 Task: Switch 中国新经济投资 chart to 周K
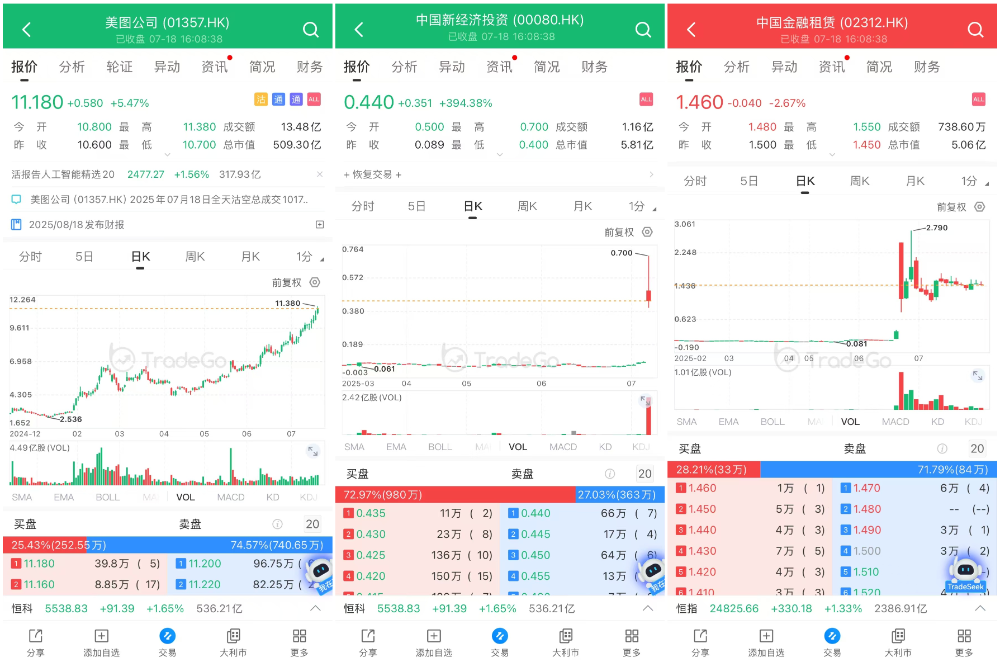[x=527, y=207]
